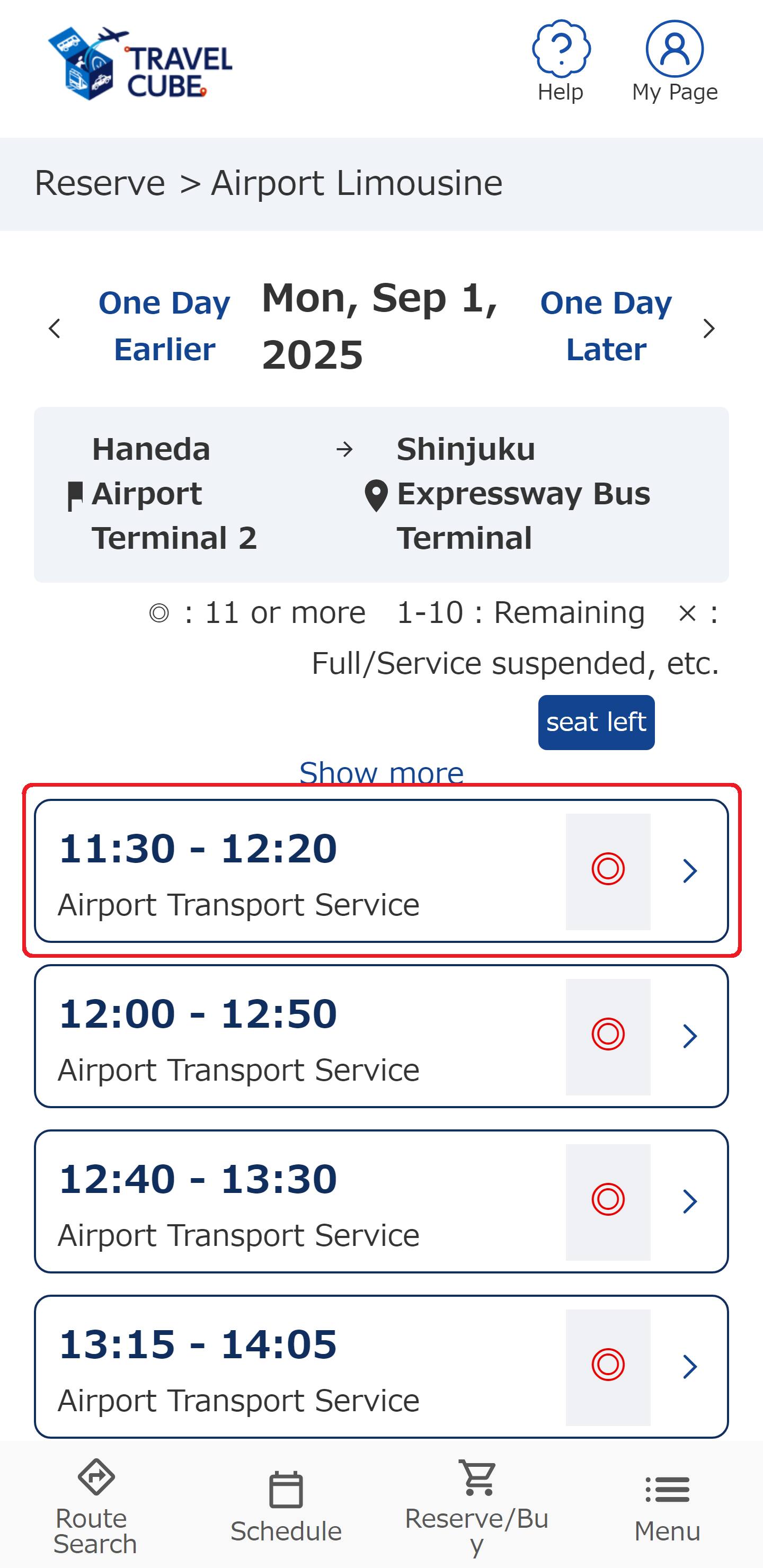
Task: Open chevron for the 12:40 - 13:30 bus
Action: click(x=689, y=1201)
